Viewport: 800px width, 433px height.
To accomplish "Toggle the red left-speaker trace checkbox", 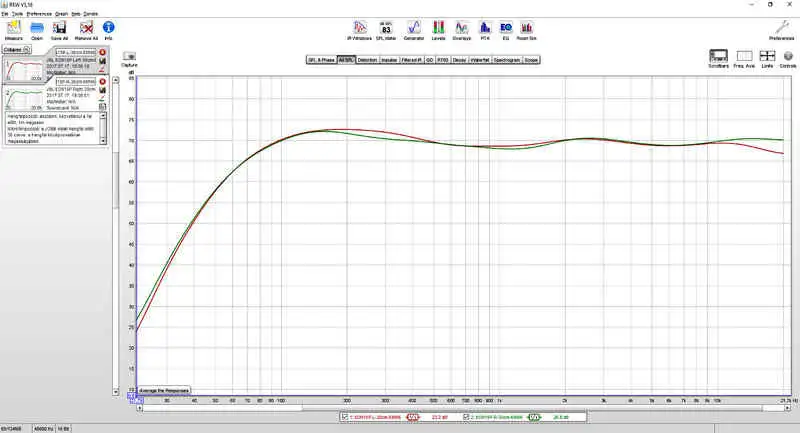I will click(345, 417).
